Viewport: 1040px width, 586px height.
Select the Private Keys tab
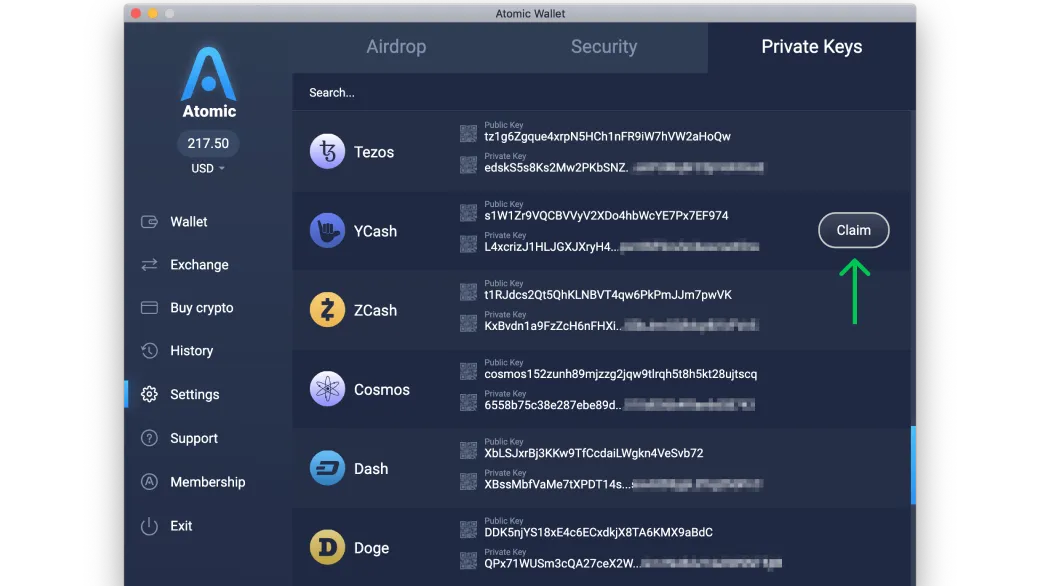pyautogui.click(x=812, y=47)
